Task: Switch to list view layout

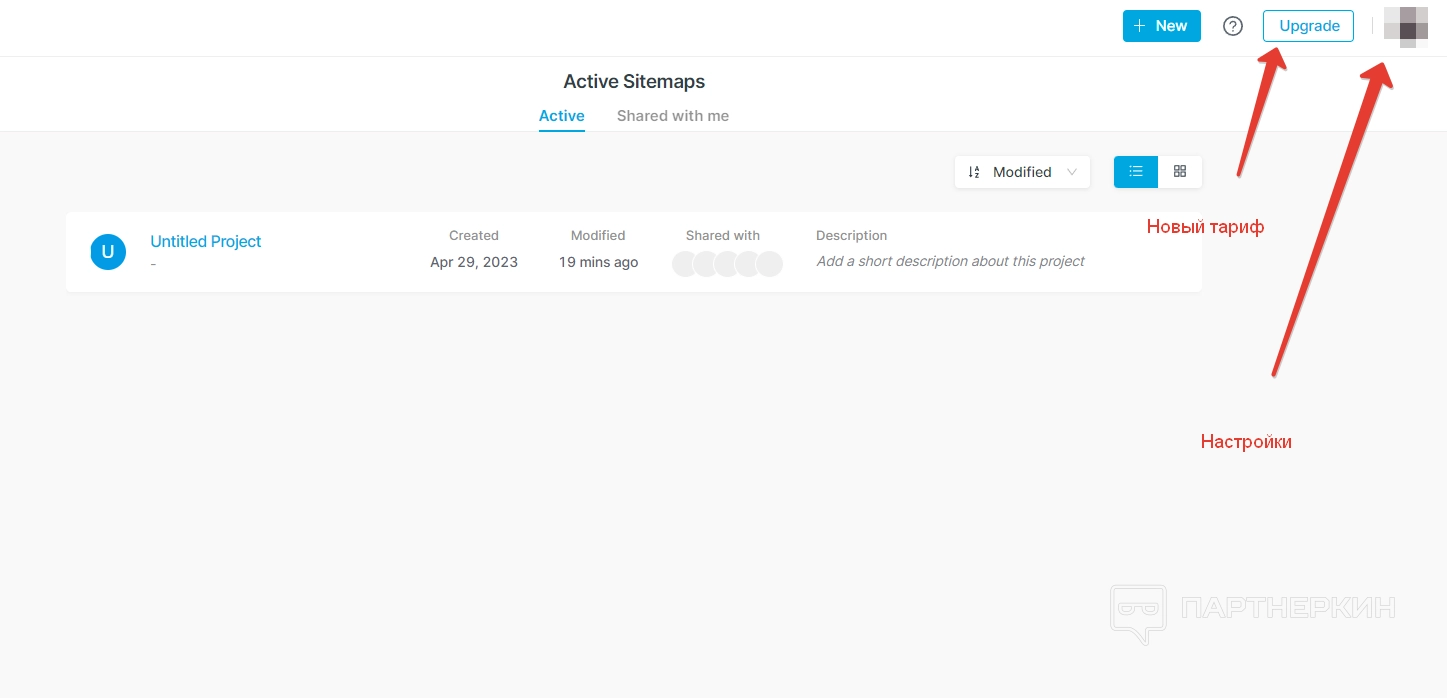Action: click(1136, 172)
